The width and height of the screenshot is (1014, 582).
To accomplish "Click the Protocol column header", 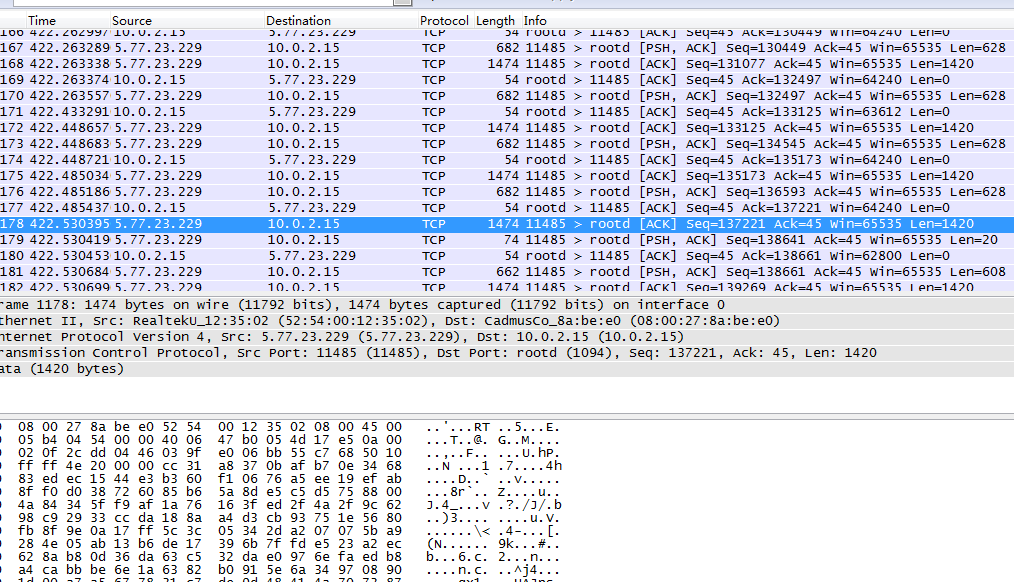I will 443,20.
